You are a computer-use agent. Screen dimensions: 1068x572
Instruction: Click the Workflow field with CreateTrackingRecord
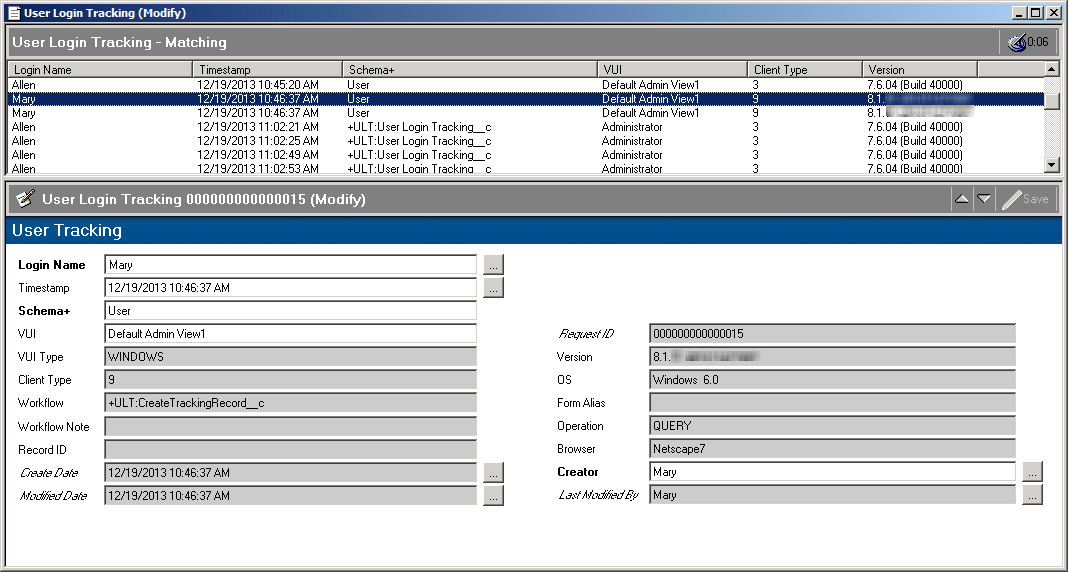click(x=291, y=403)
